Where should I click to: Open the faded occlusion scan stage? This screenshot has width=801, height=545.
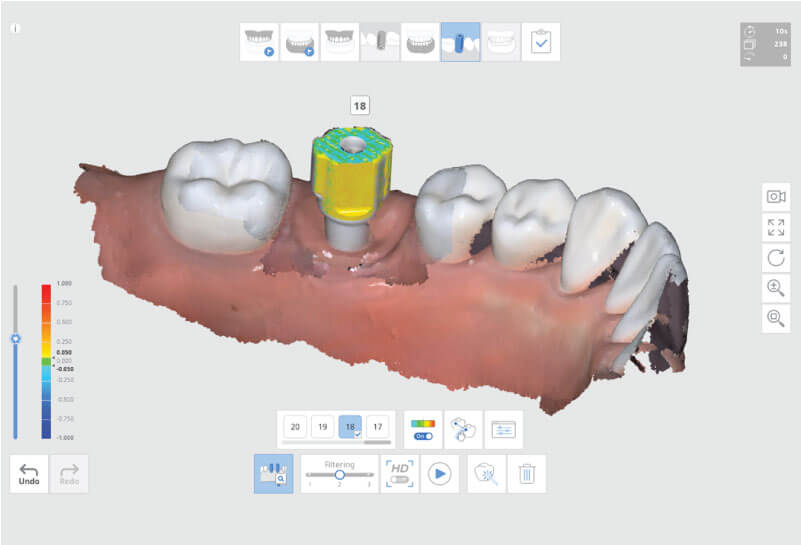tap(501, 42)
